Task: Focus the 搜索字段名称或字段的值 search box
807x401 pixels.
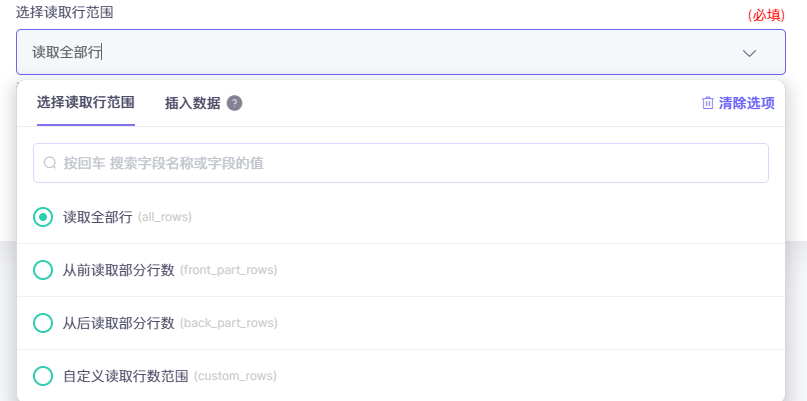Action: point(400,163)
